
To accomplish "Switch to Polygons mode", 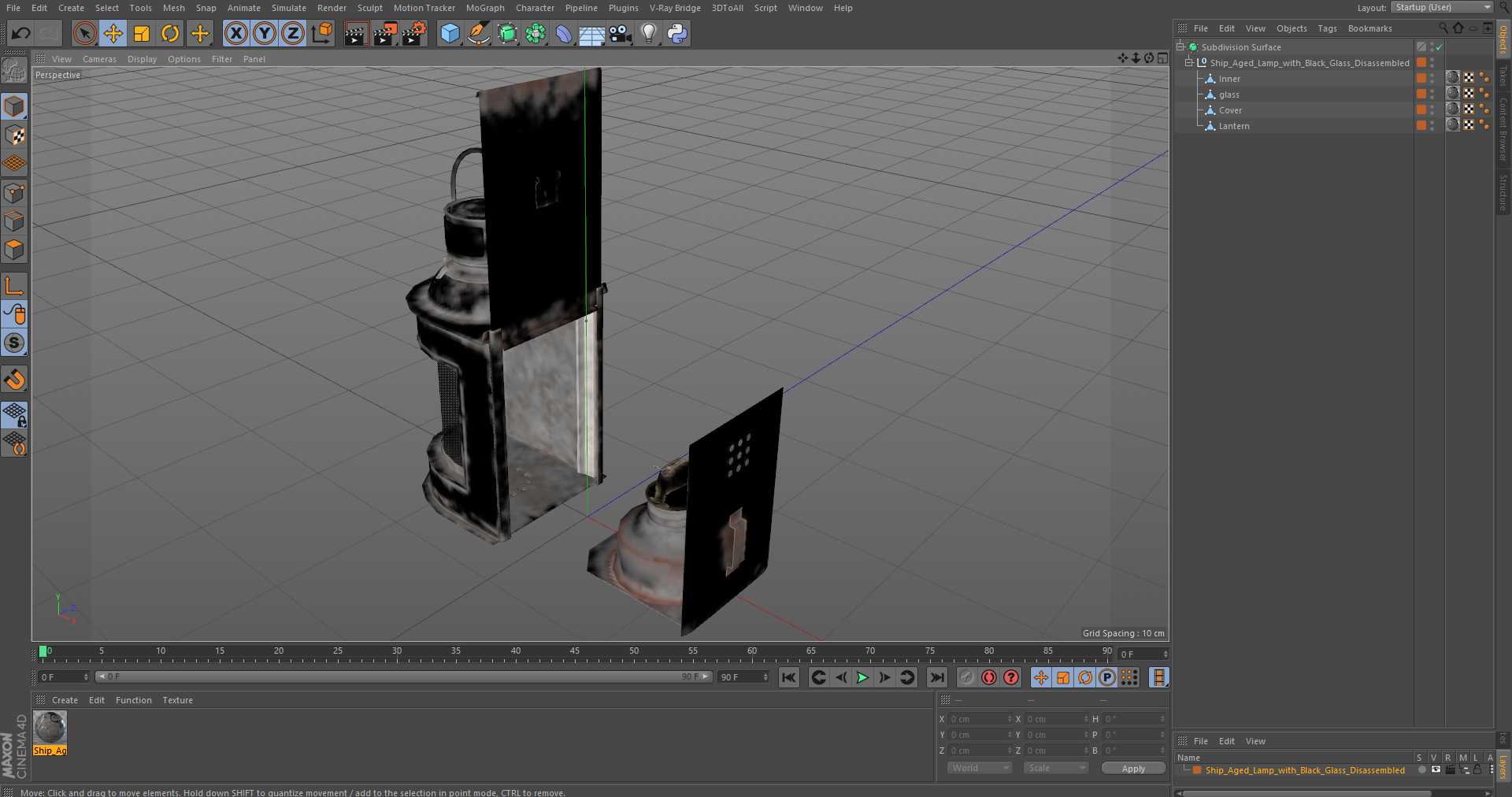I will 14,250.
